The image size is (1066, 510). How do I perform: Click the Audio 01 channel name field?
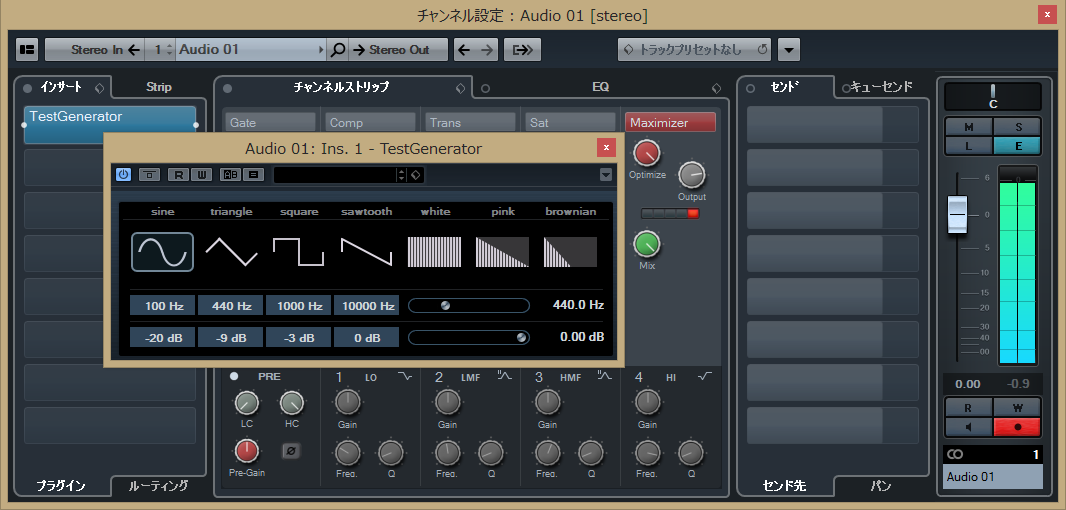[992, 477]
